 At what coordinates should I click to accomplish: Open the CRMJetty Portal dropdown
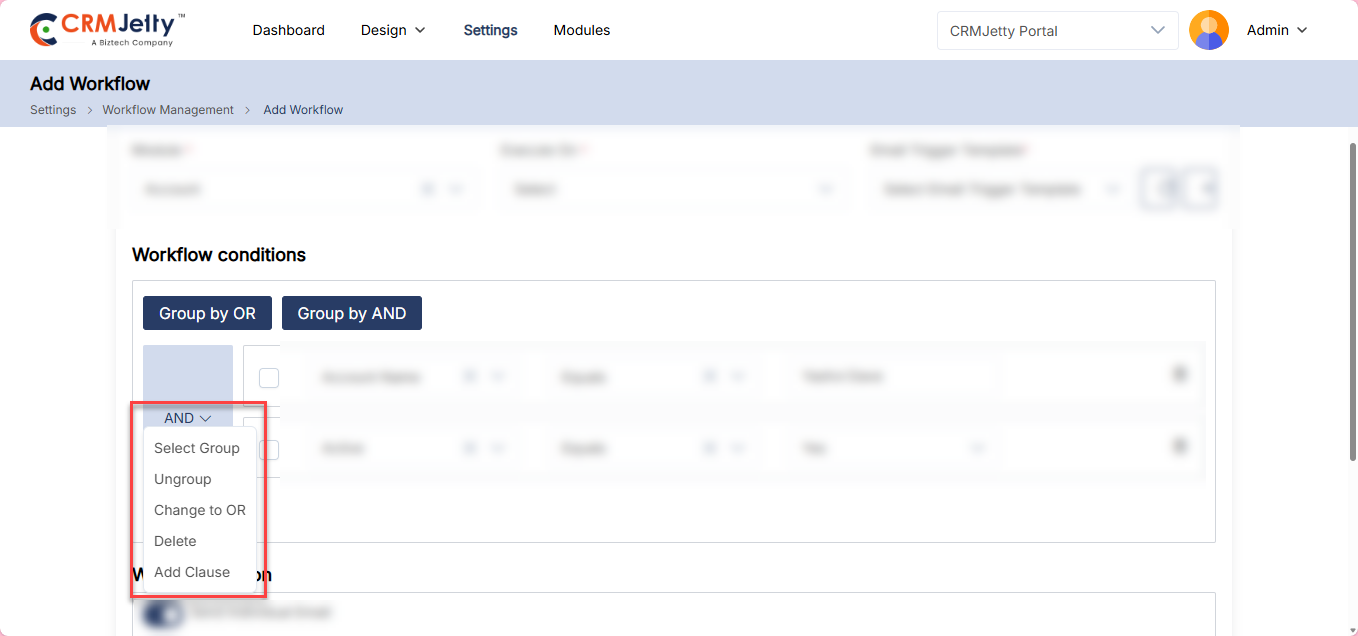(1057, 30)
